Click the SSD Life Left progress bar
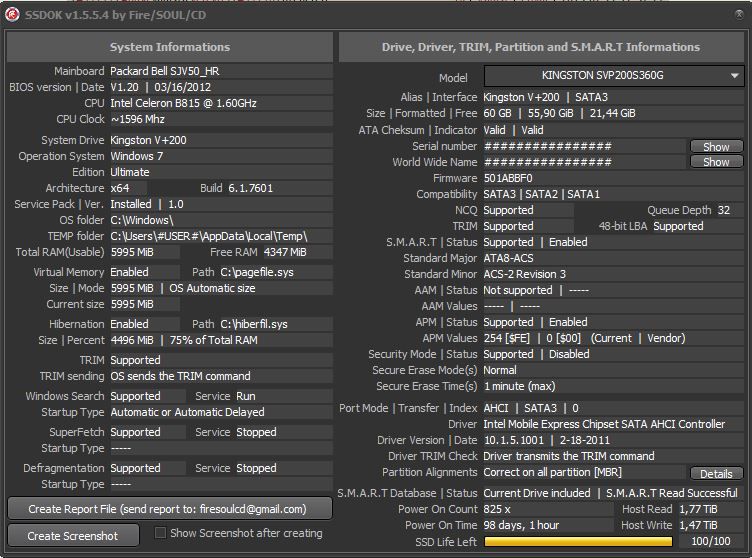Screen dimensions: 752x558 pyautogui.click(x=578, y=542)
